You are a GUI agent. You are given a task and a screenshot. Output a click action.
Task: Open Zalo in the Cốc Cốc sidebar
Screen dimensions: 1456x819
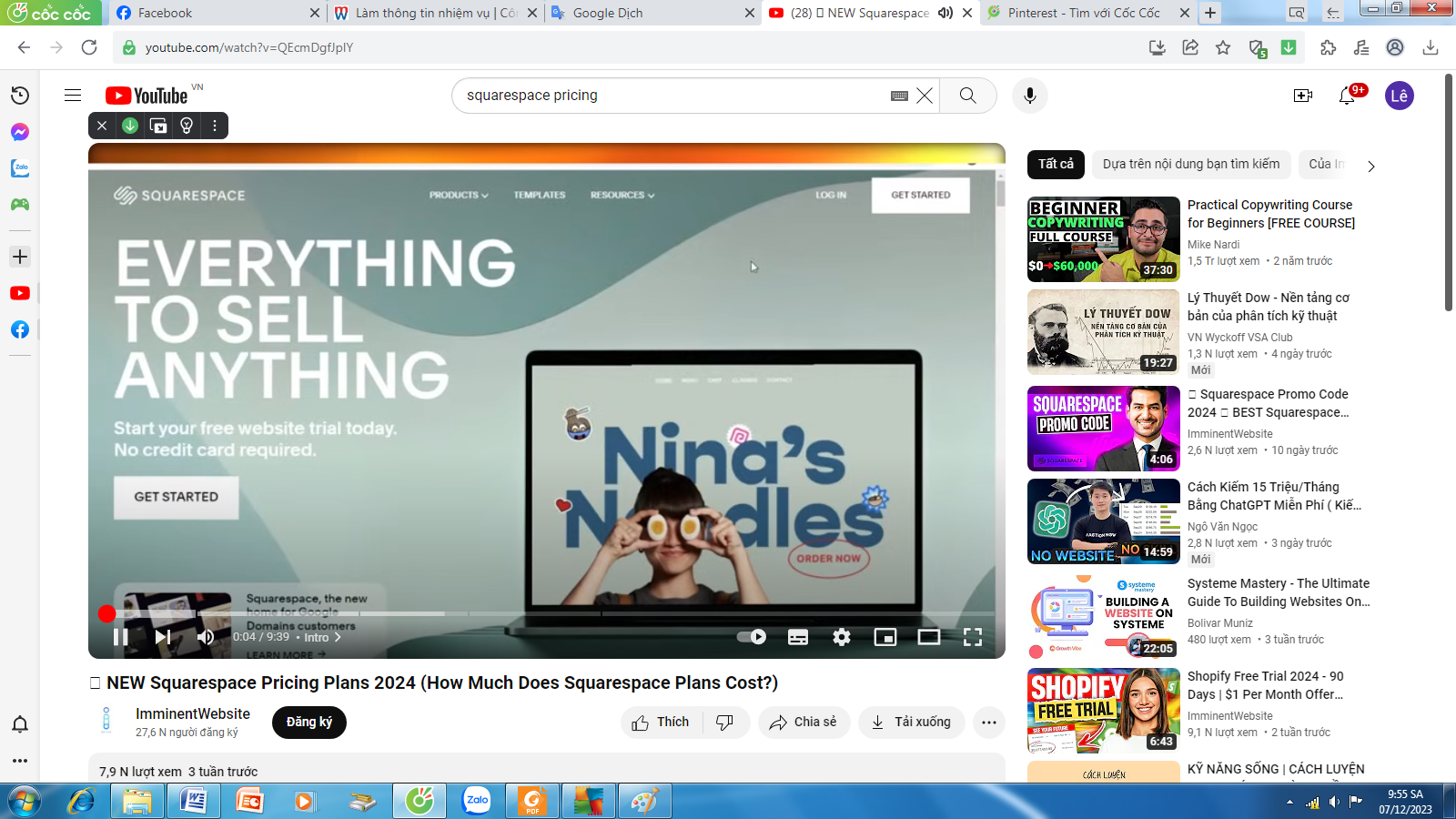click(20, 168)
